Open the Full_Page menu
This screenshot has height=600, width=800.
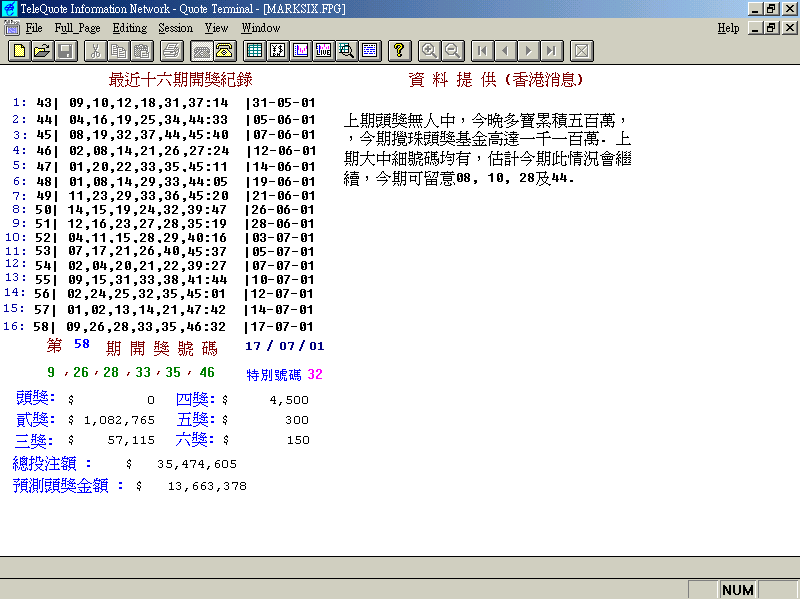pyautogui.click(x=78, y=28)
